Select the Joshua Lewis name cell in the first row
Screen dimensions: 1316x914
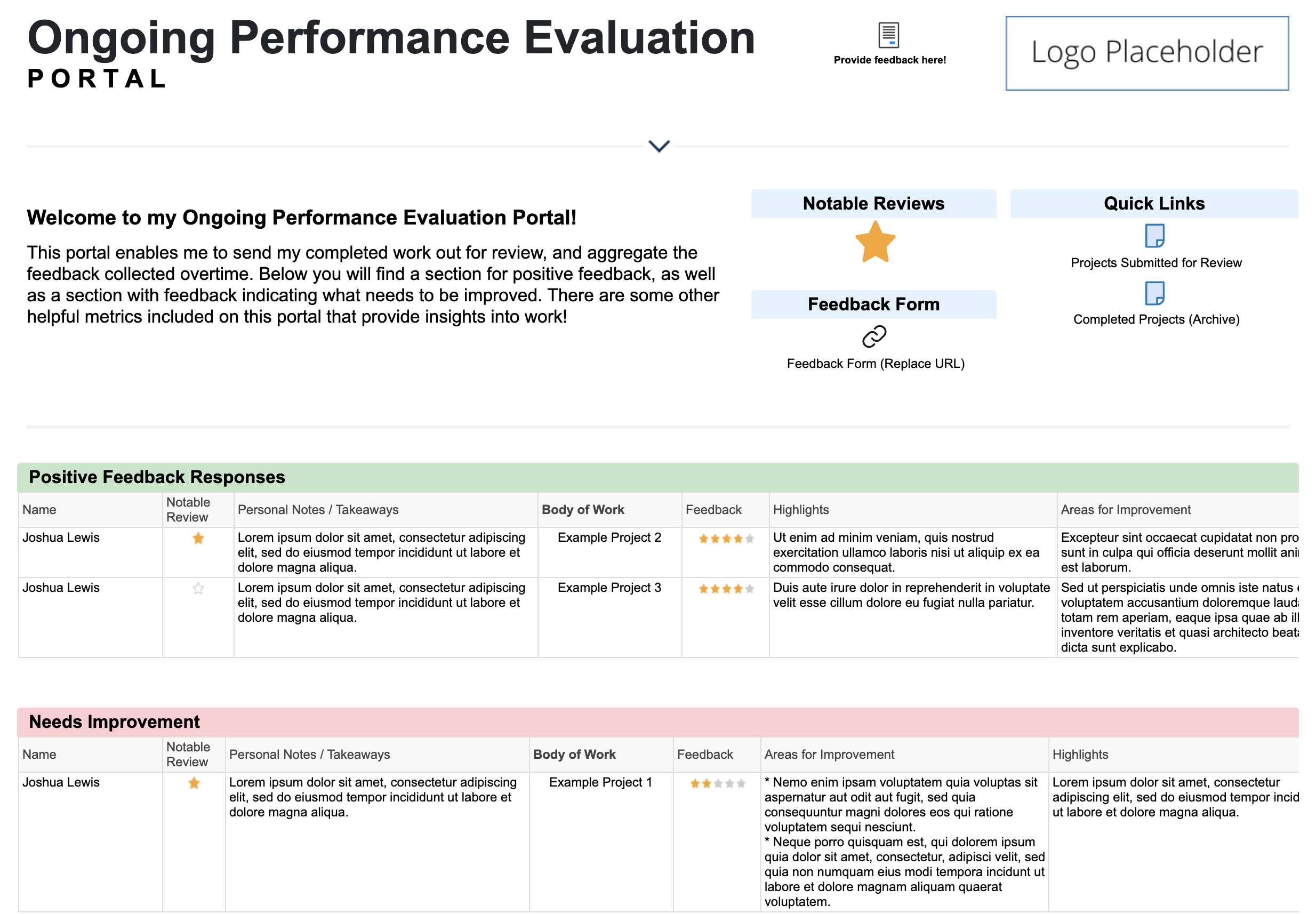(61, 537)
